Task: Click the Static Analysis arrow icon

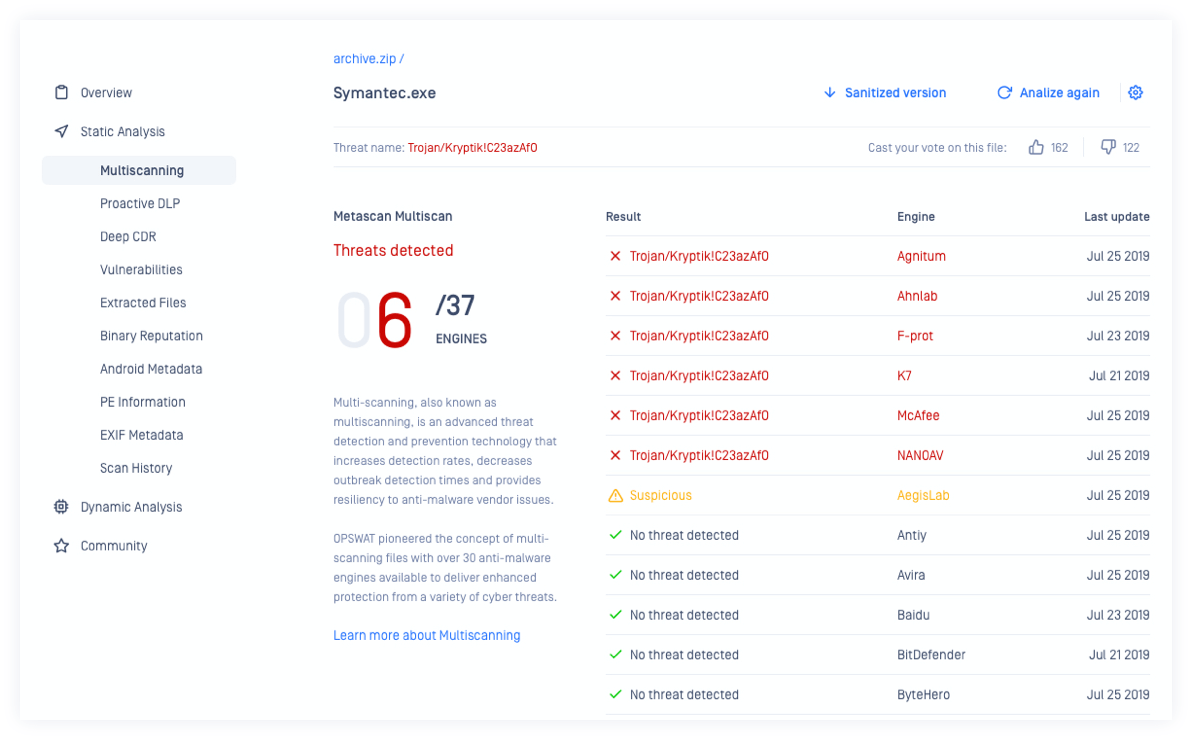Action: pos(61,132)
